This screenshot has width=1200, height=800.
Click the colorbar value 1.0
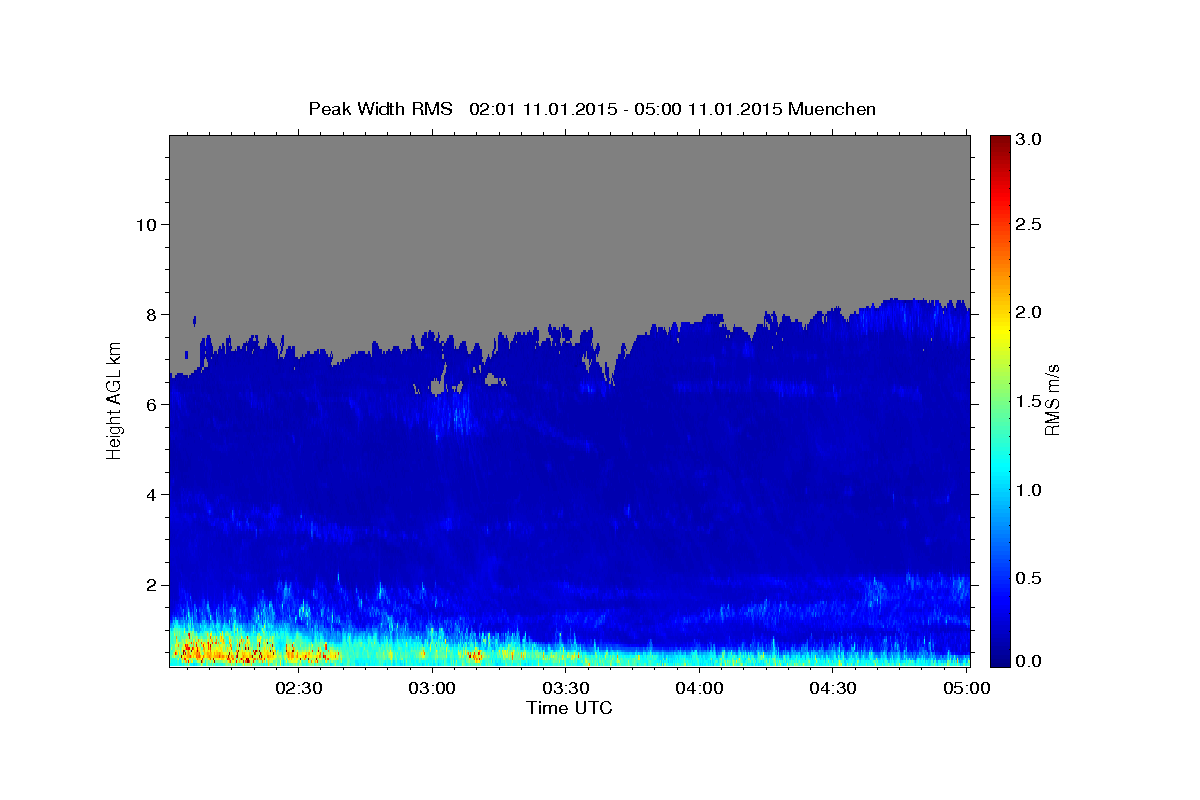(1029, 490)
